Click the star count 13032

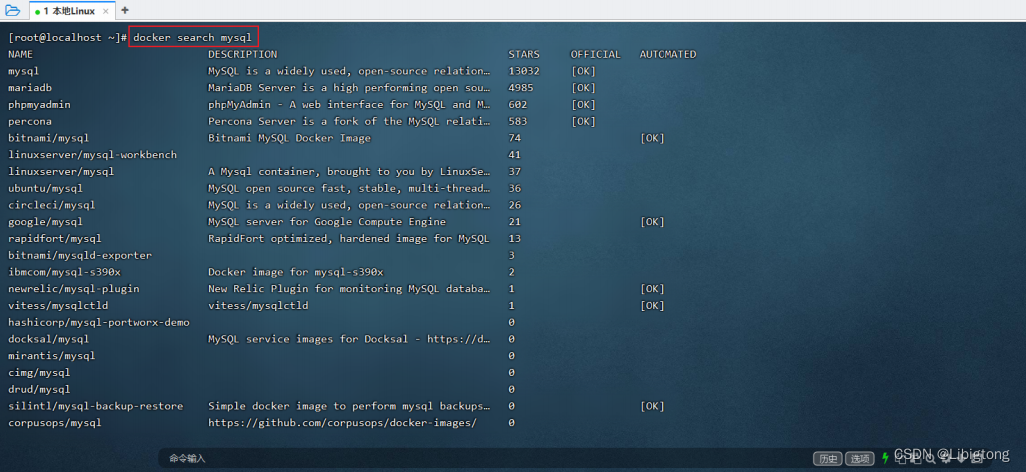point(524,71)
